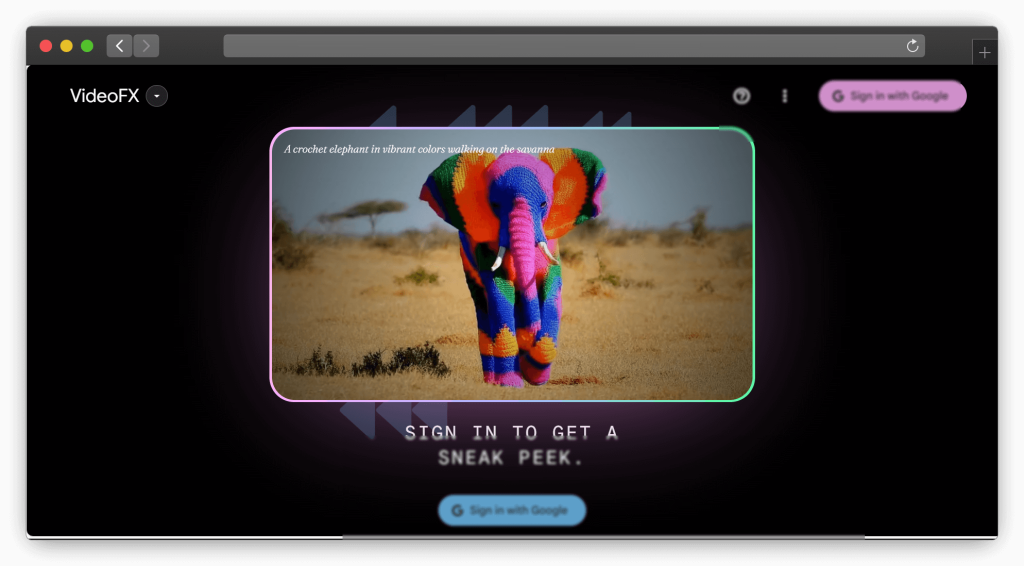Click the yellow minimize window button
This screenshot has height=566, width=1024.
click(x=66, y=46)
